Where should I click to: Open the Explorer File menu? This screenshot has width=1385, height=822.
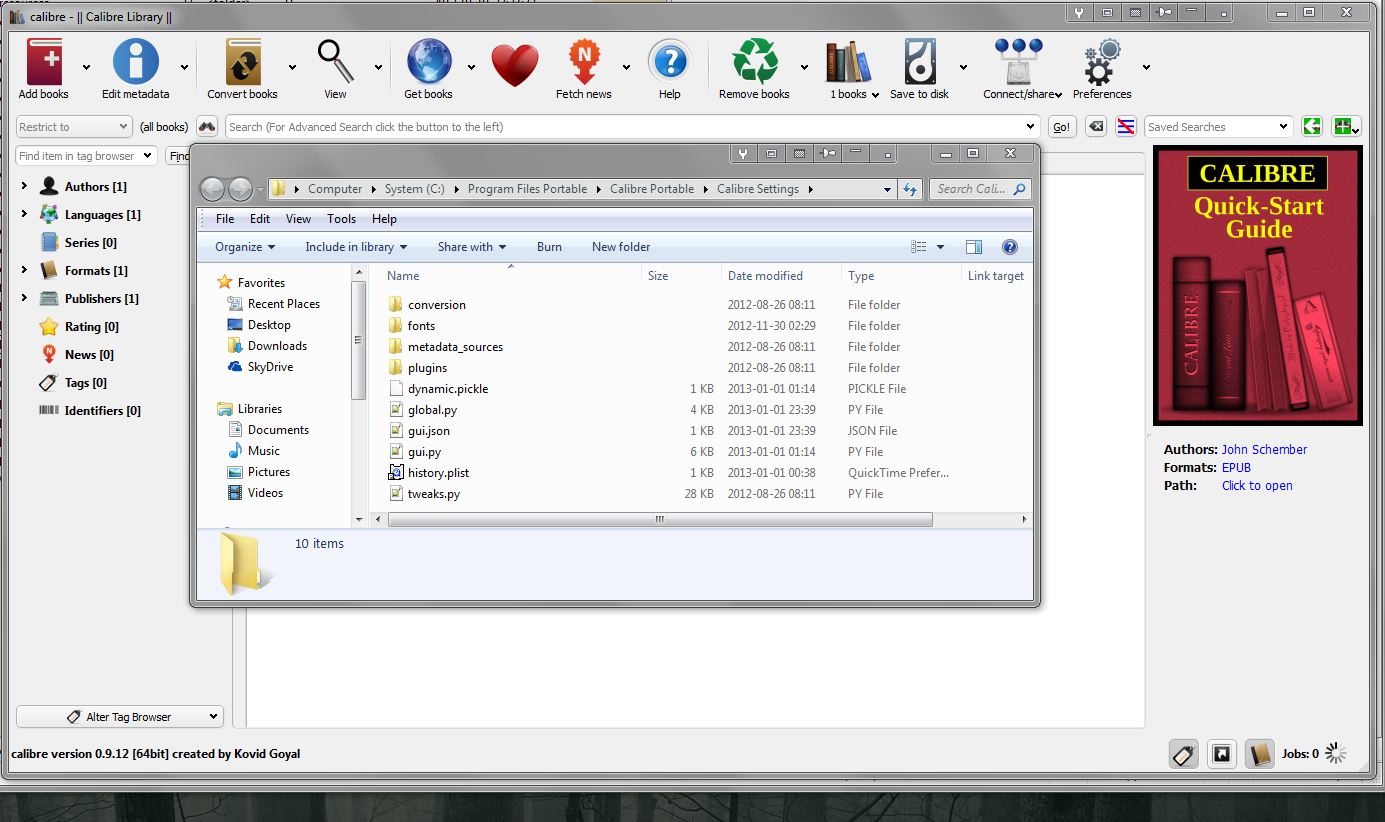pyautogui.click(x=225, y=219)
